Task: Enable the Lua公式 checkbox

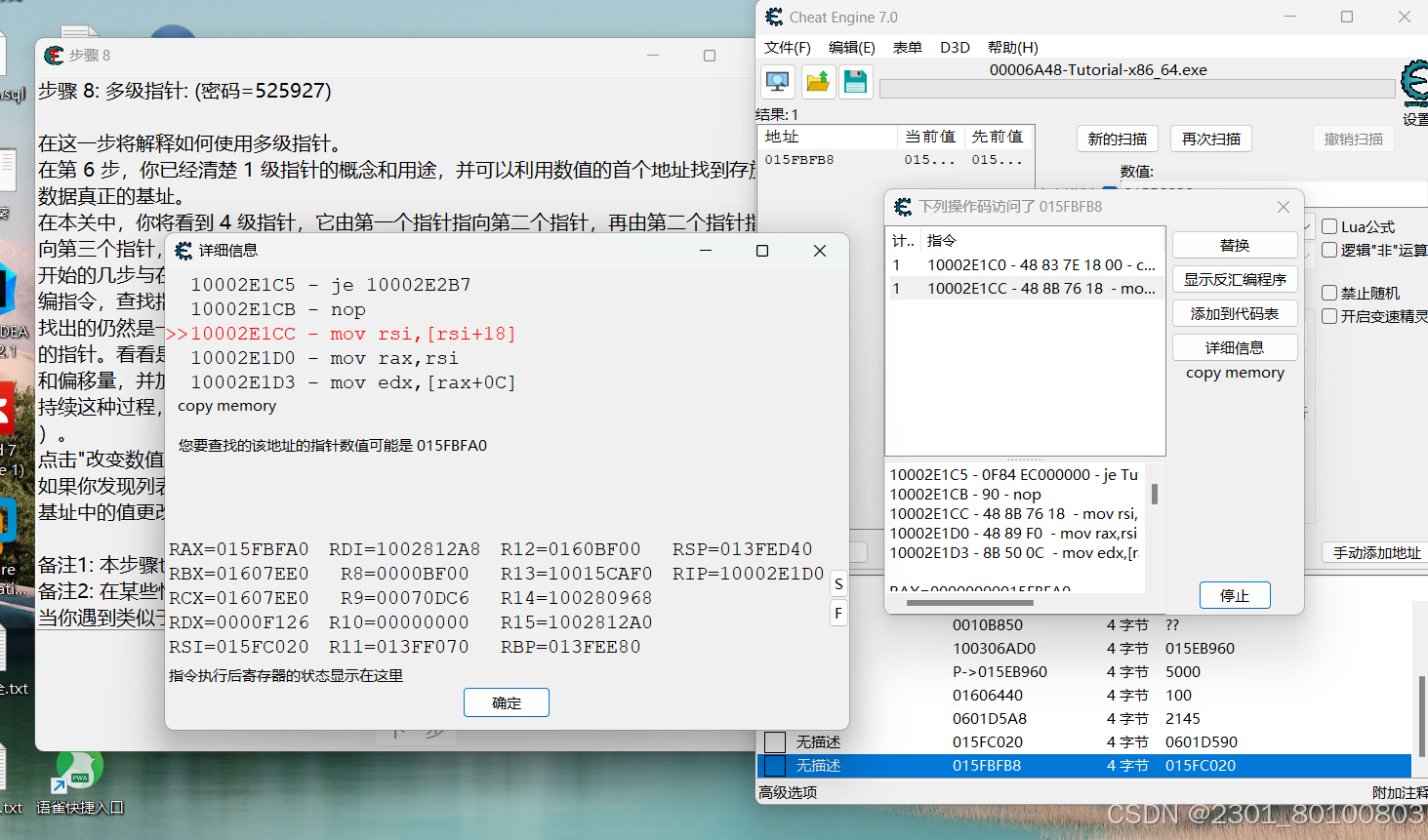Action: coord(1329,226)
